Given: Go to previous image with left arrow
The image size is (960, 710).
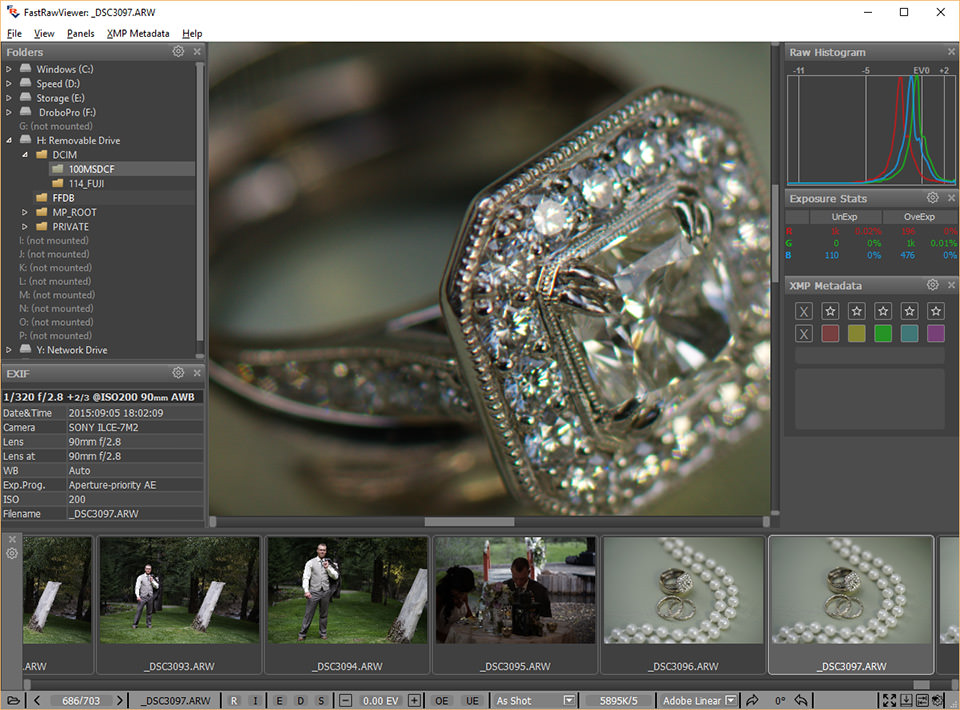Looking at the screenshot, I should 37,700.
